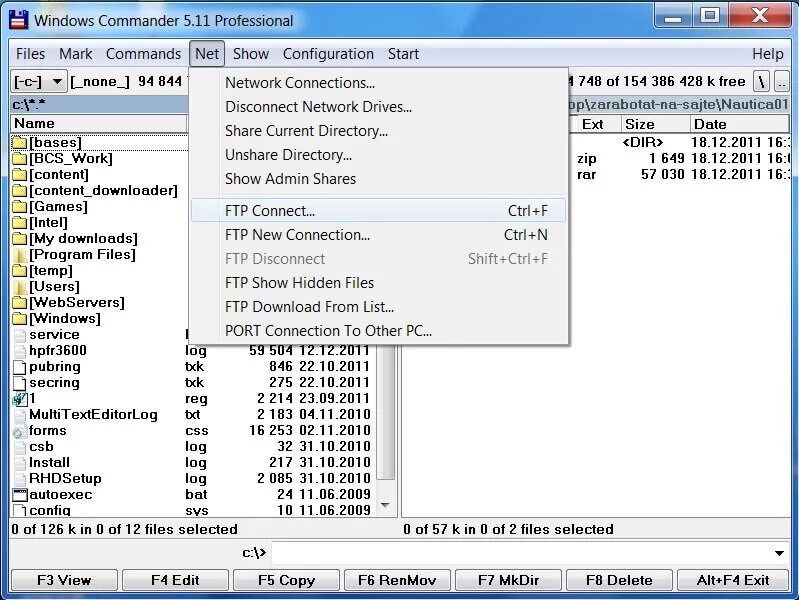The image size is (799, 600).
Task: Open the [-c-] drive dropdown
Action: 39,82
